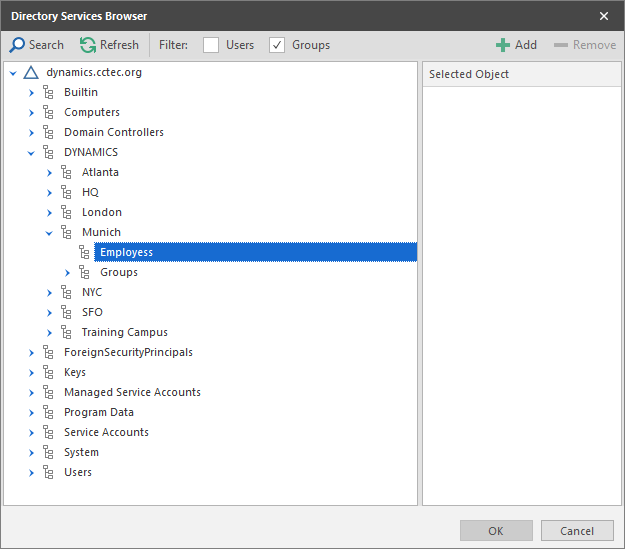The image size is (625, 549).
Task: Expand the London node
Action: pyautogui.click(x=49, y=213)
